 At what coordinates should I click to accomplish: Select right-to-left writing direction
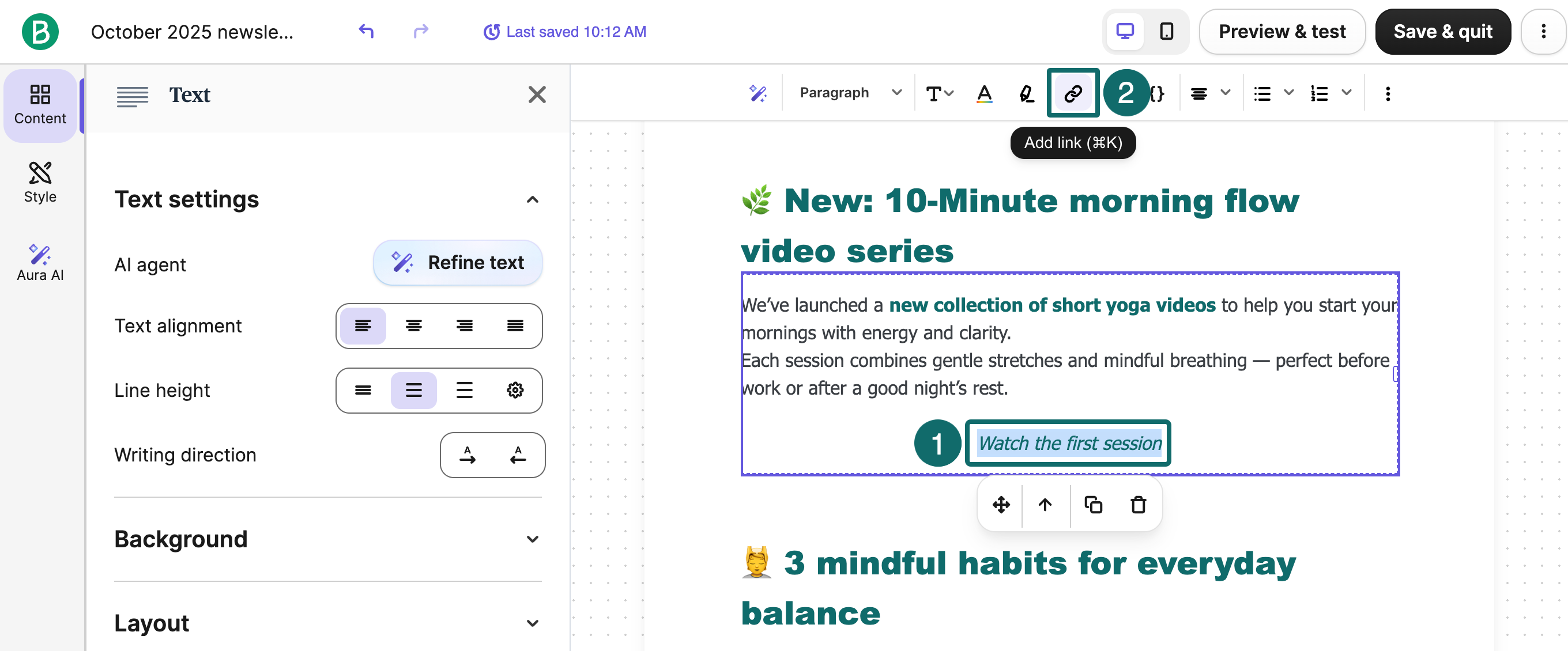518,455
